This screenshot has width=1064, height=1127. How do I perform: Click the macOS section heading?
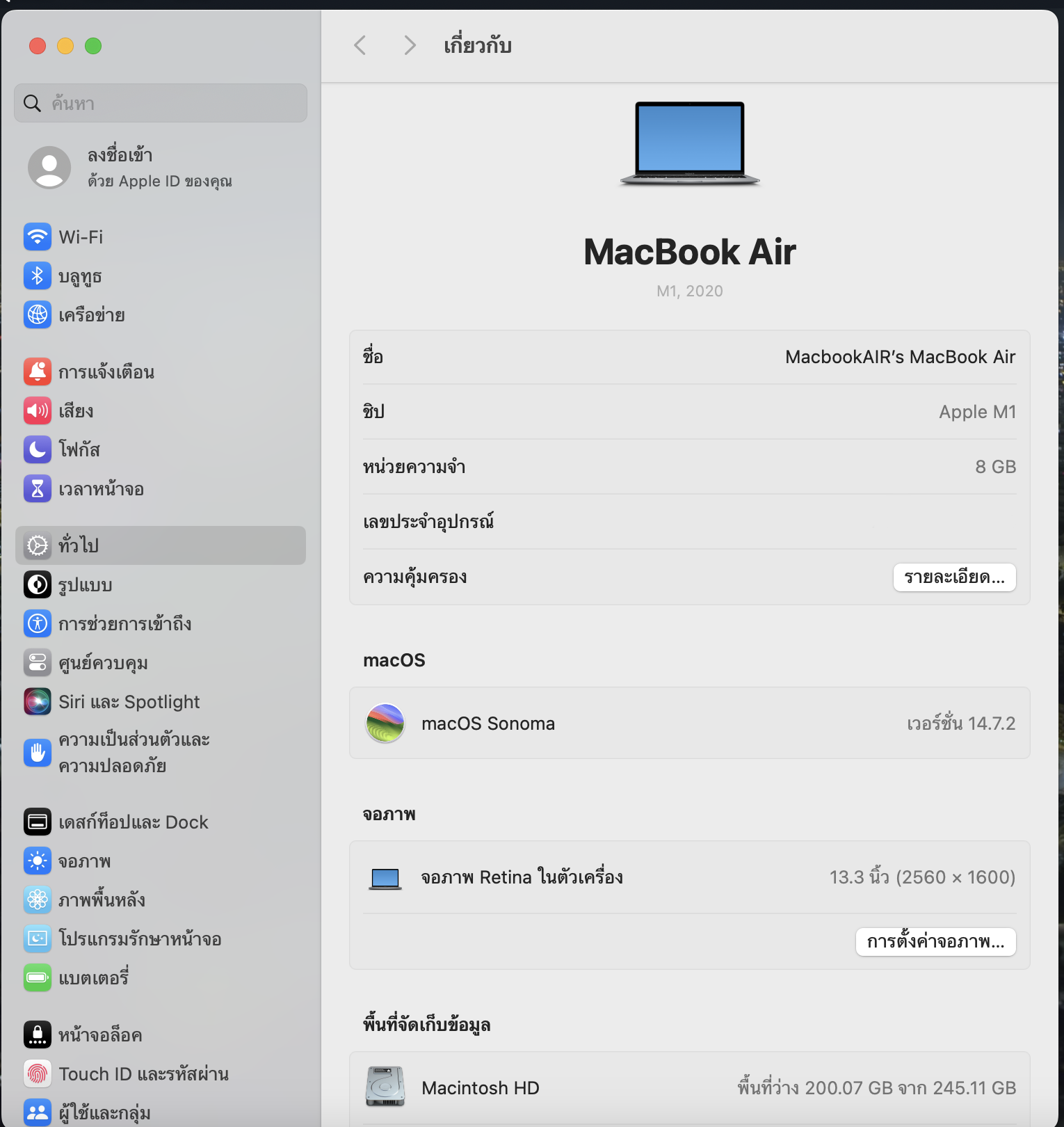pos(394,660)
